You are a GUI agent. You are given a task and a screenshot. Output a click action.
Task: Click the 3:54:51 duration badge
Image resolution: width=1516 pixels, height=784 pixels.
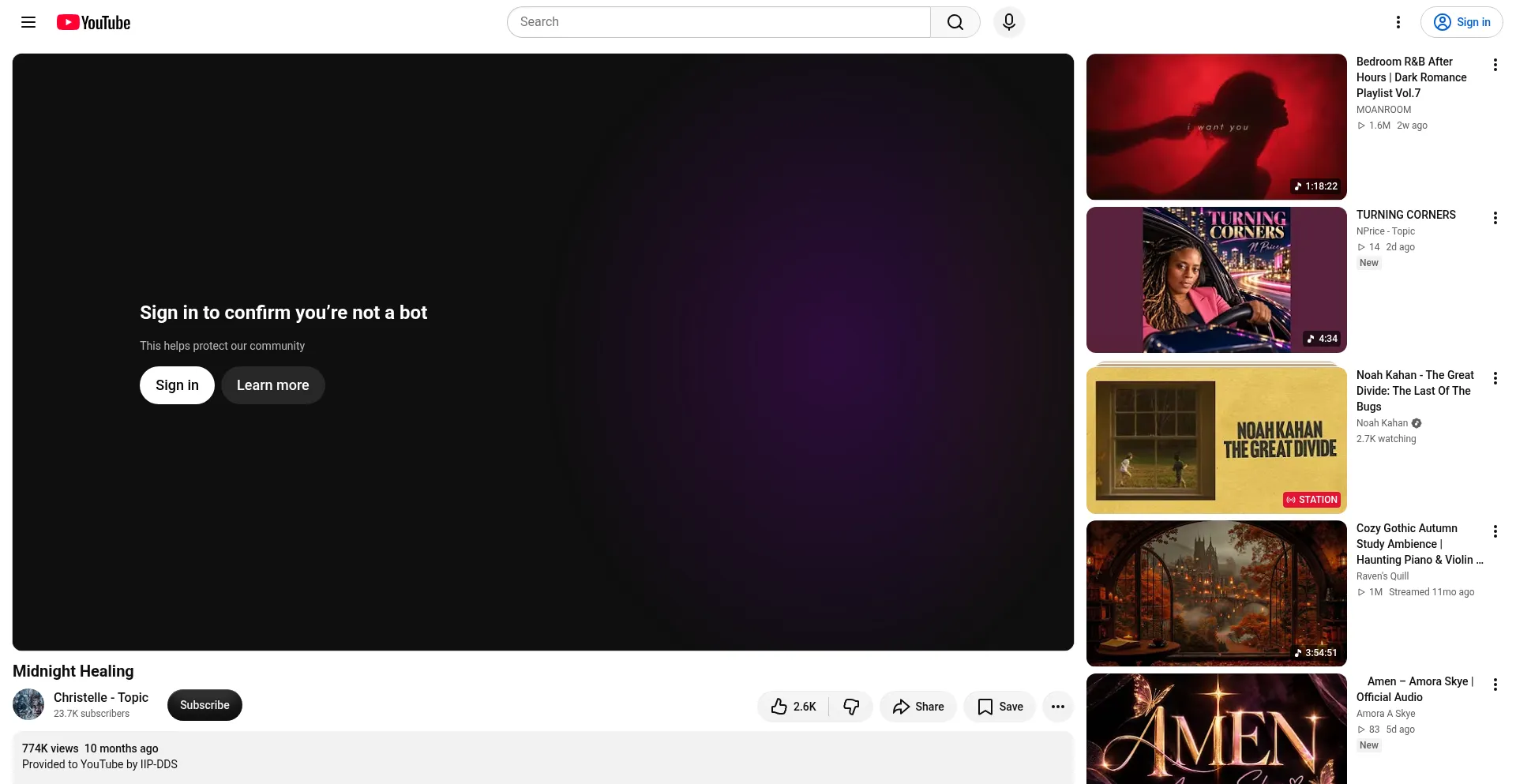pyautogui.click(x=1315, y=653)
